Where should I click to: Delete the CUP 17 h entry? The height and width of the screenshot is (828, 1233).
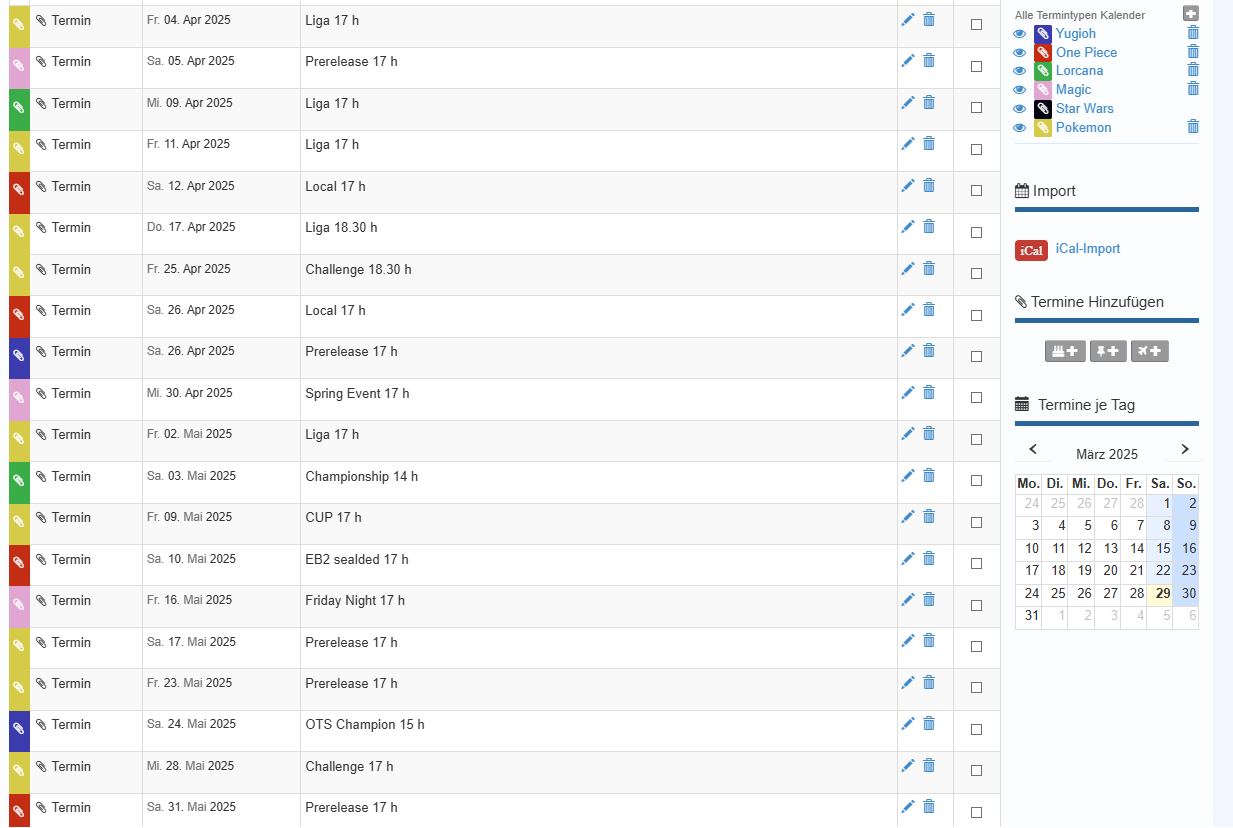point(929,517)
